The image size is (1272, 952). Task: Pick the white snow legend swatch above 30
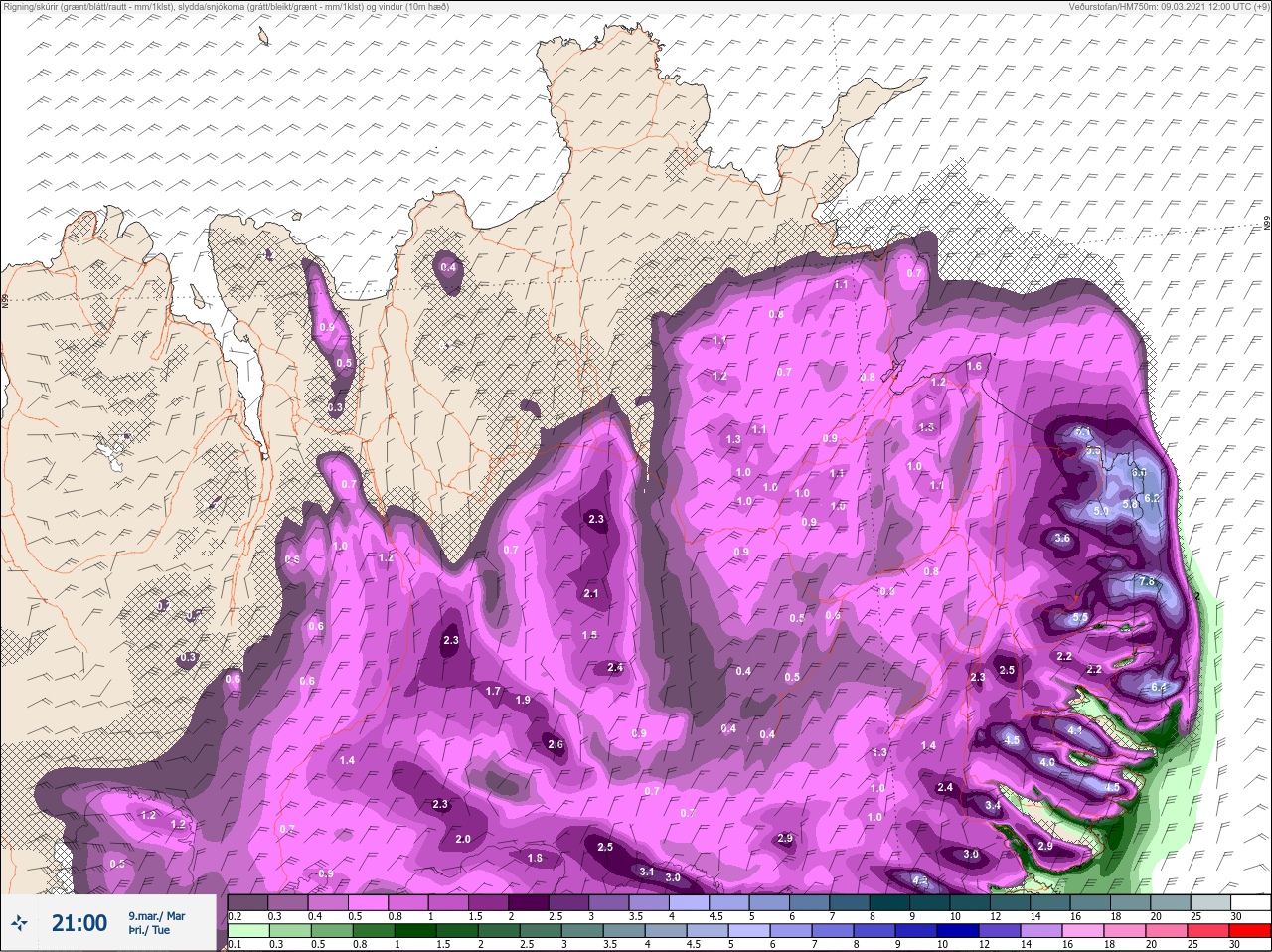click(x=1250, y=902)
